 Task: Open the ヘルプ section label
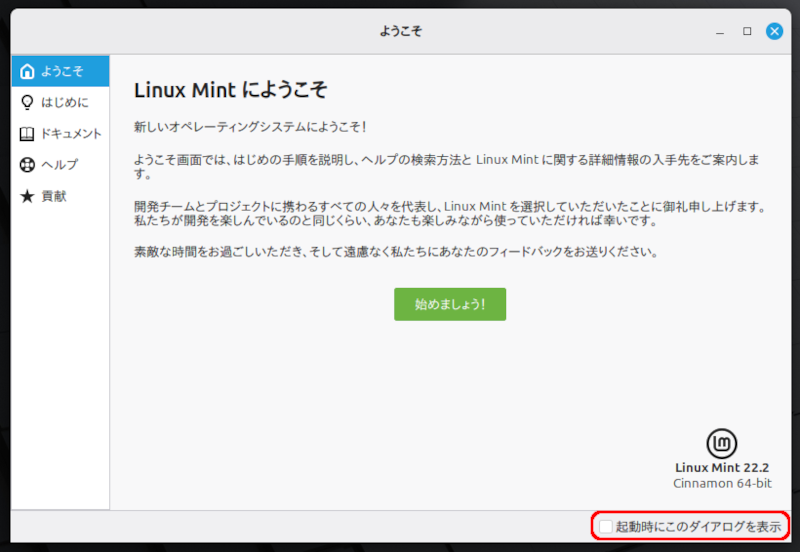60,165
